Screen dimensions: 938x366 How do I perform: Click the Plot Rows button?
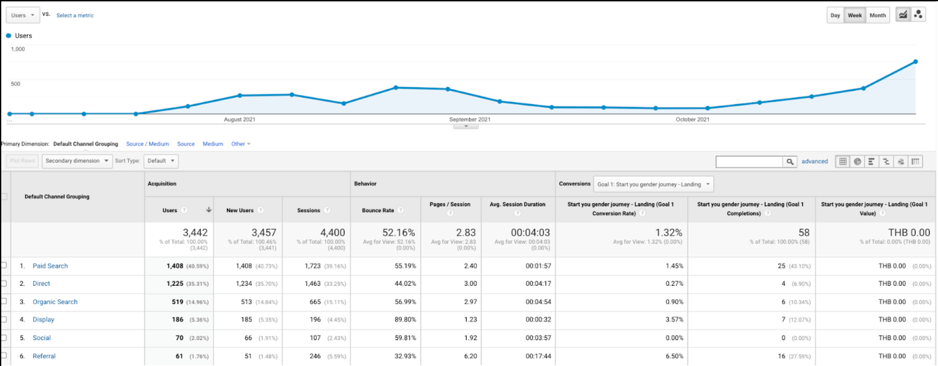pyautogui.click(x=22, y=161)
